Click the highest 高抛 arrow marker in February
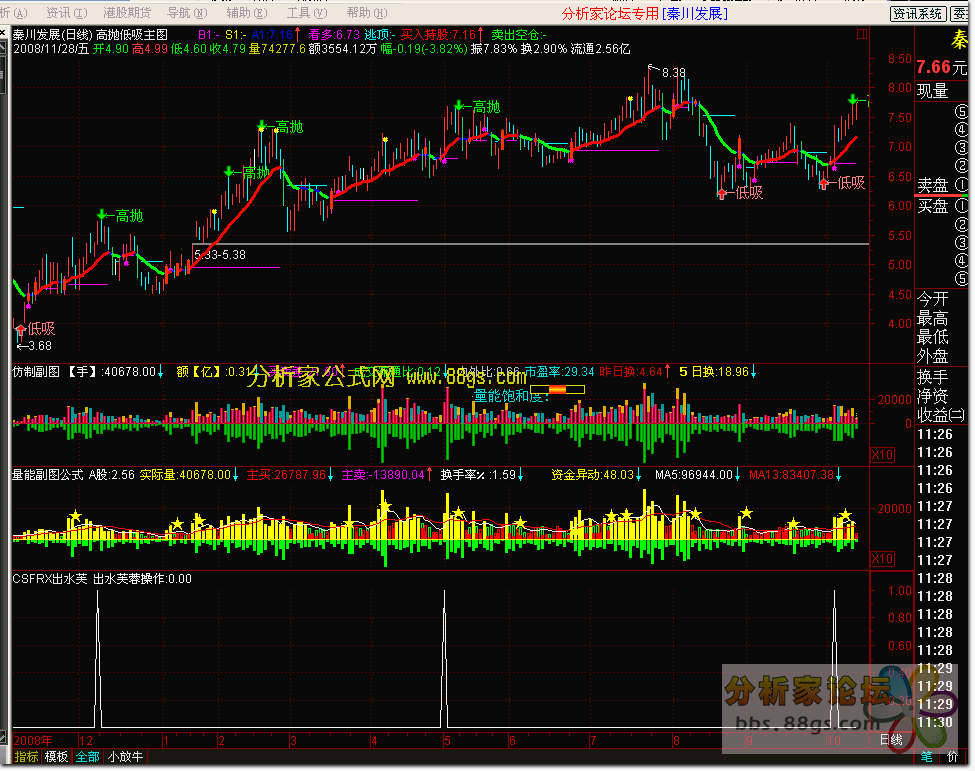975x771 pixels. point(262,126)
